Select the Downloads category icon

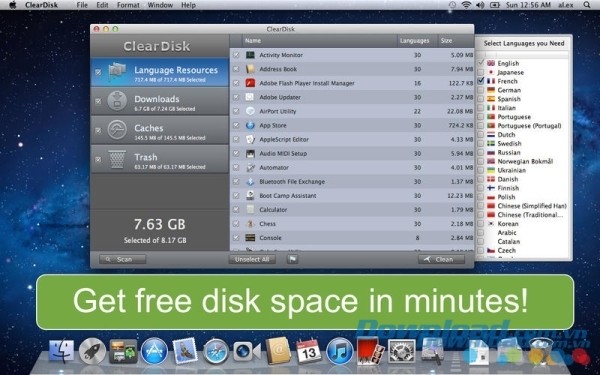tap(117, 101)
